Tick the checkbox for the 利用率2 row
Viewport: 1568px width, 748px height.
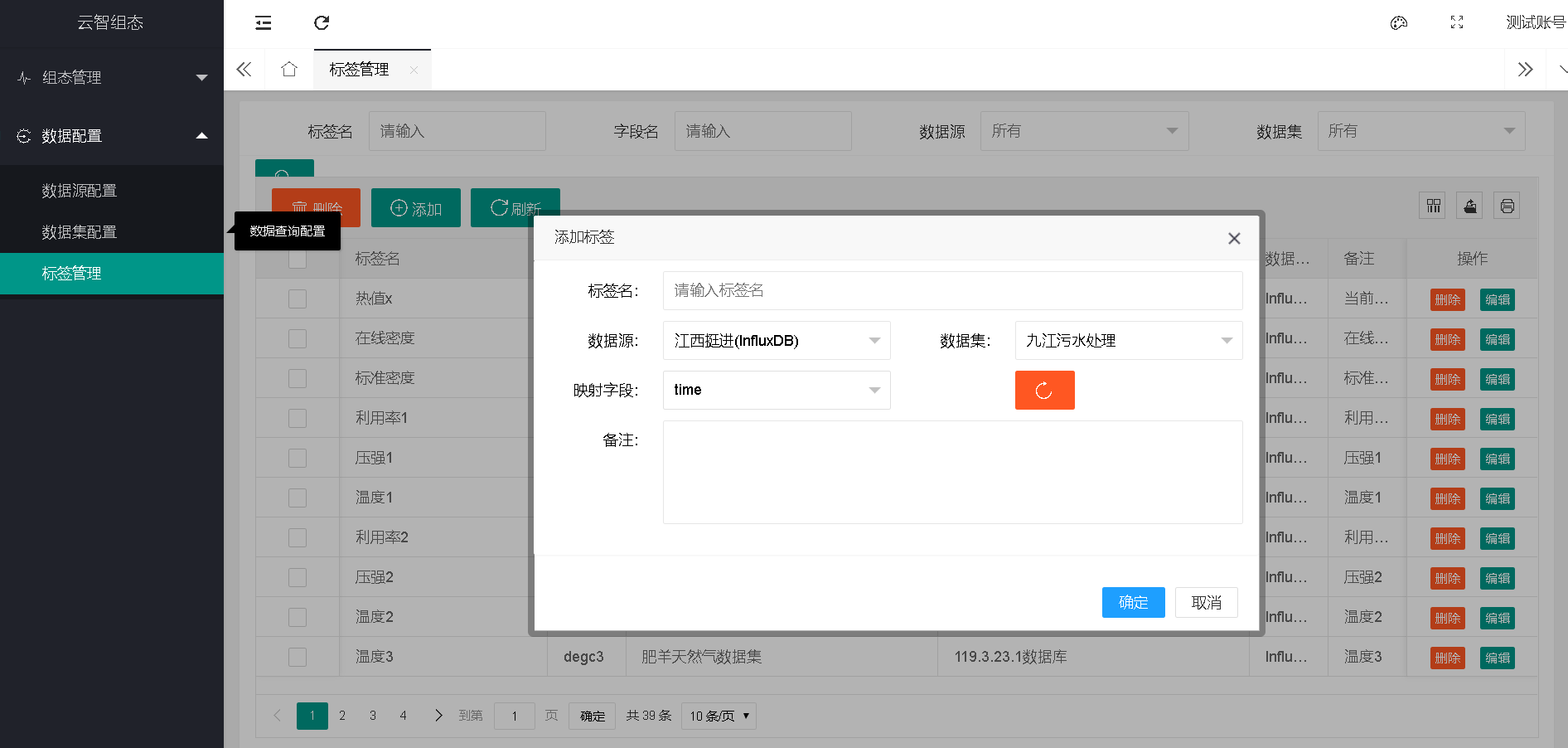298,537
